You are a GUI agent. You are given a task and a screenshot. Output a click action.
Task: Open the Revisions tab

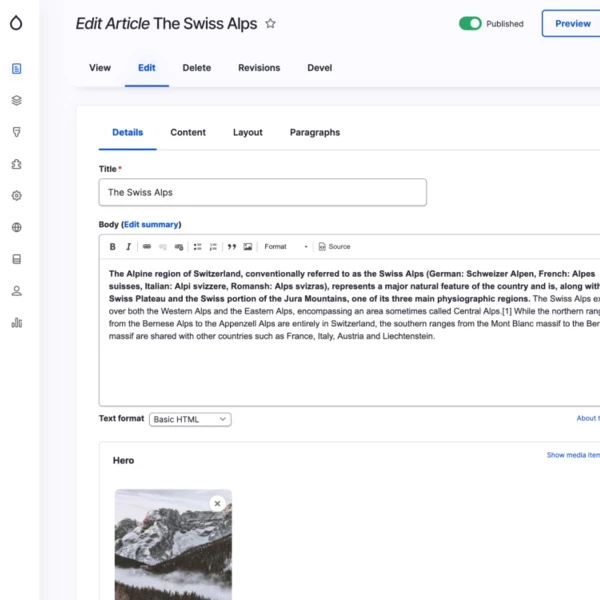(259, 68)
